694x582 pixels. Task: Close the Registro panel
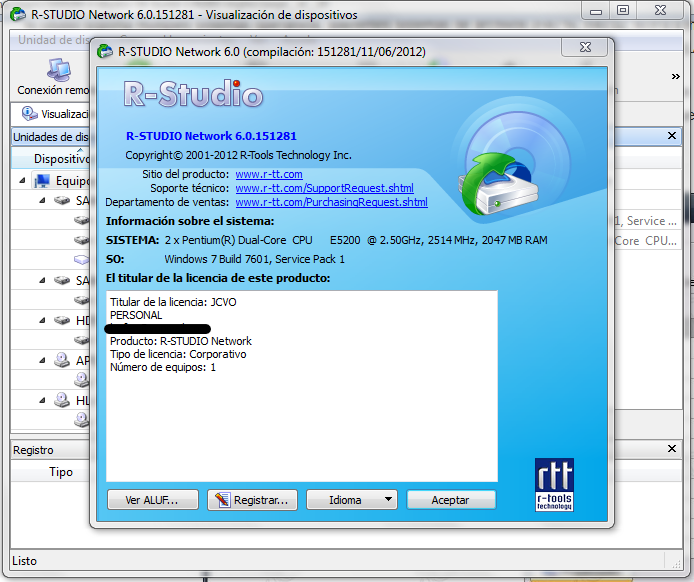pyautogui.click(x=672, y=449)
